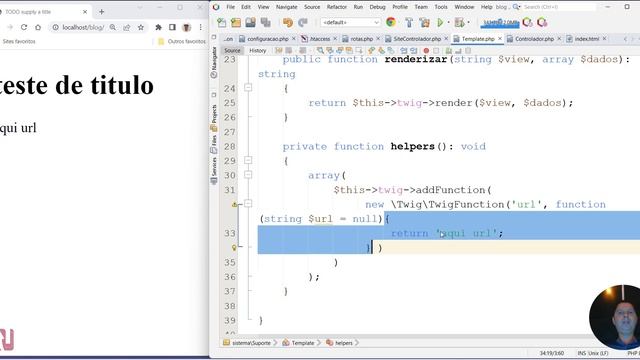The height and width of the screenshot is (360, 640).
Task: Click the zoom magnifier in Chrome address bar
Action: 113,27
